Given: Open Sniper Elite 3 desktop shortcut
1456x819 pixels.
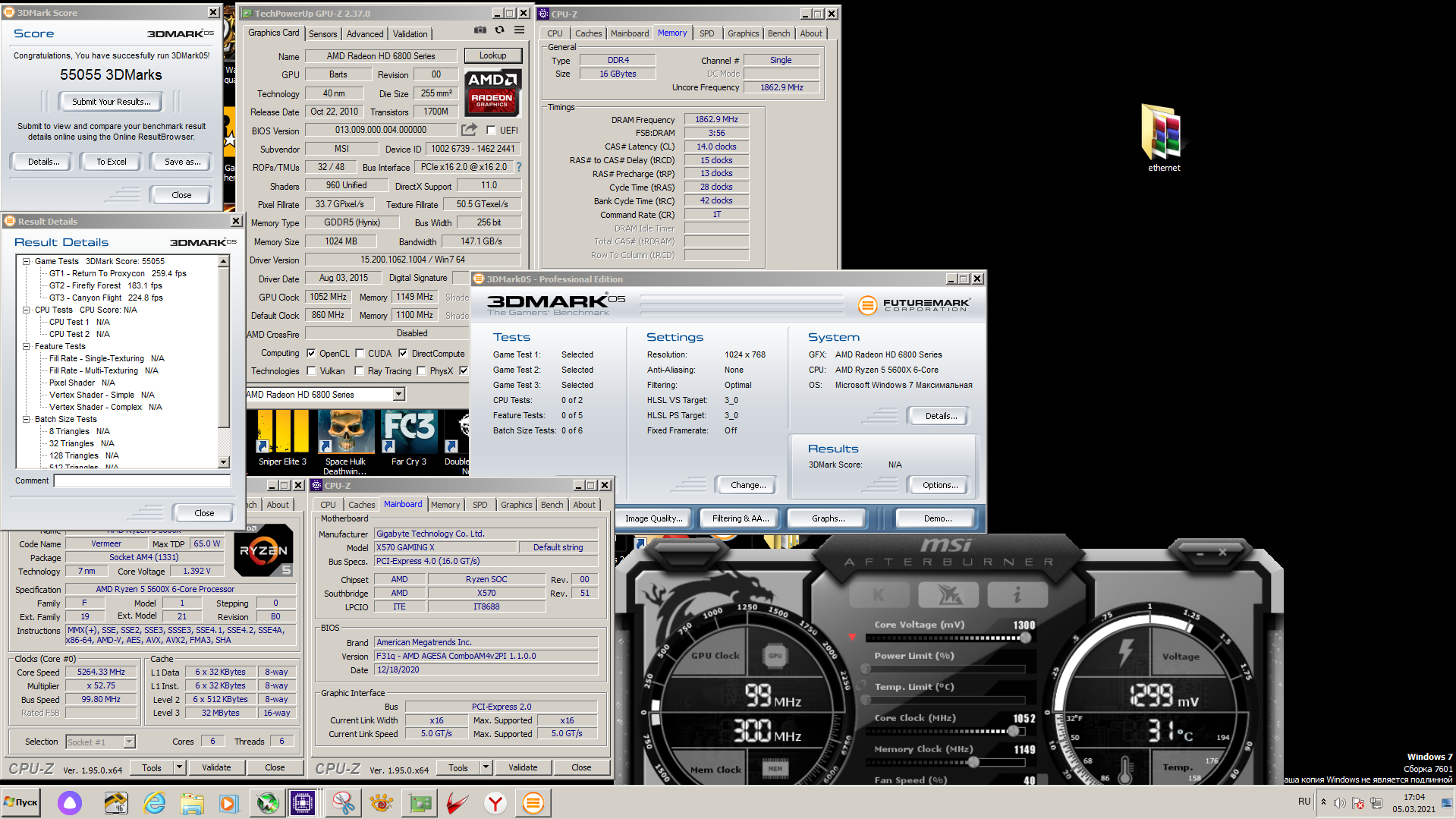Looking at the screenshot, I should pyautogui.click(x=282, y=438).
